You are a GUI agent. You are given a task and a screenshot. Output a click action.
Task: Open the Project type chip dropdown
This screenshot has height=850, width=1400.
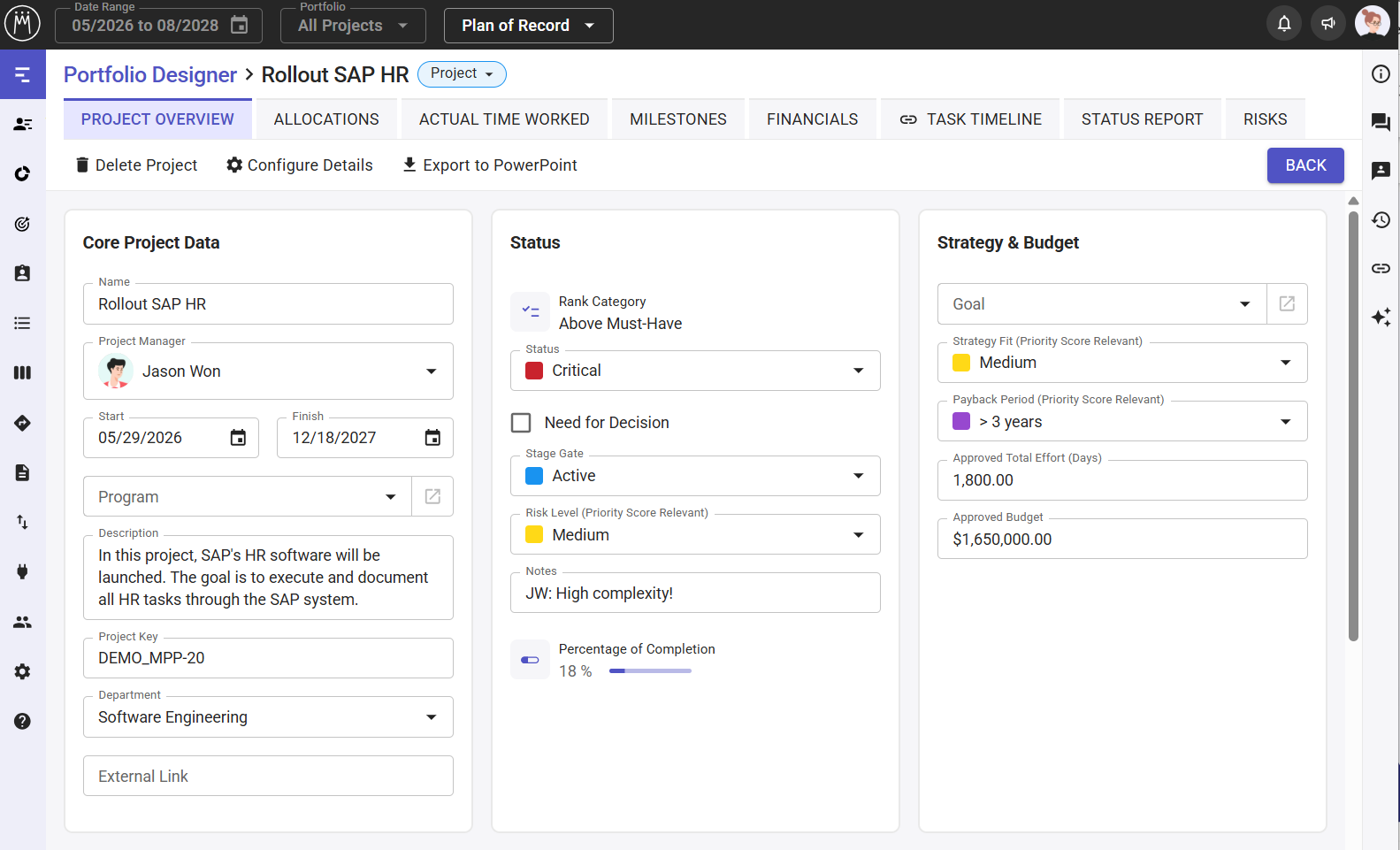(462, 74)
